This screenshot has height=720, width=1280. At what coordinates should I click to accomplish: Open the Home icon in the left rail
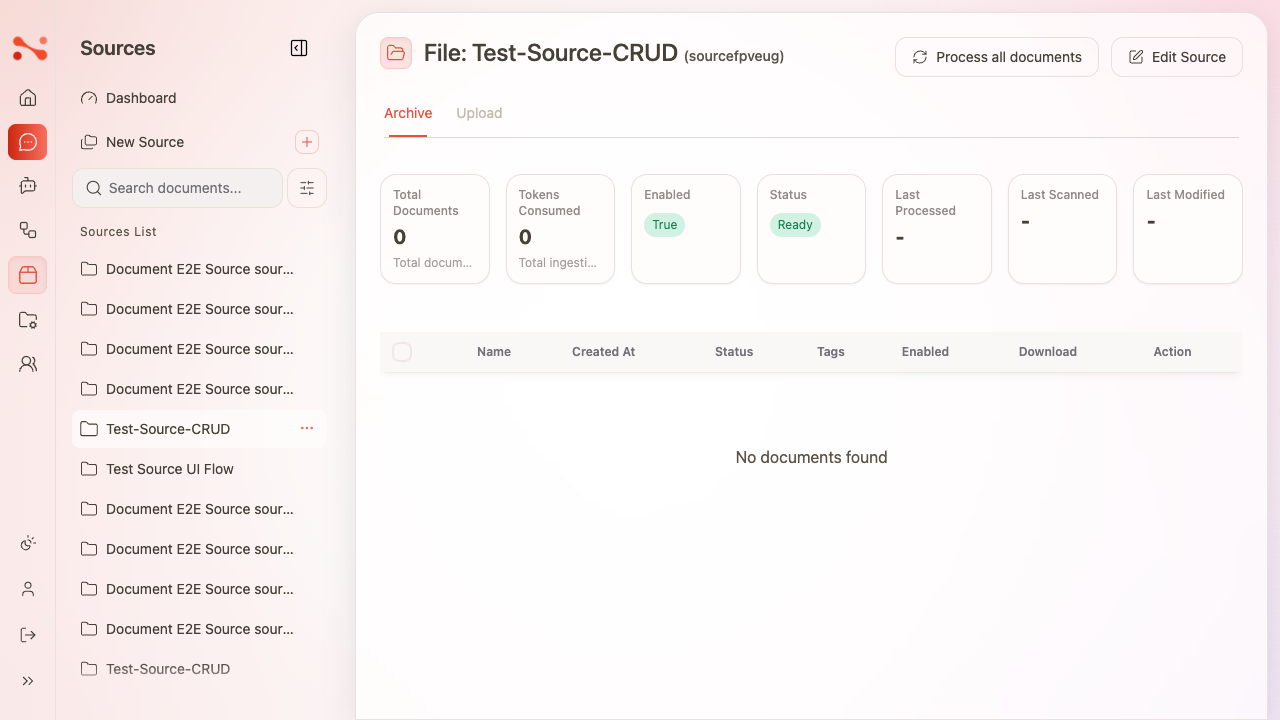pos(28,98)
